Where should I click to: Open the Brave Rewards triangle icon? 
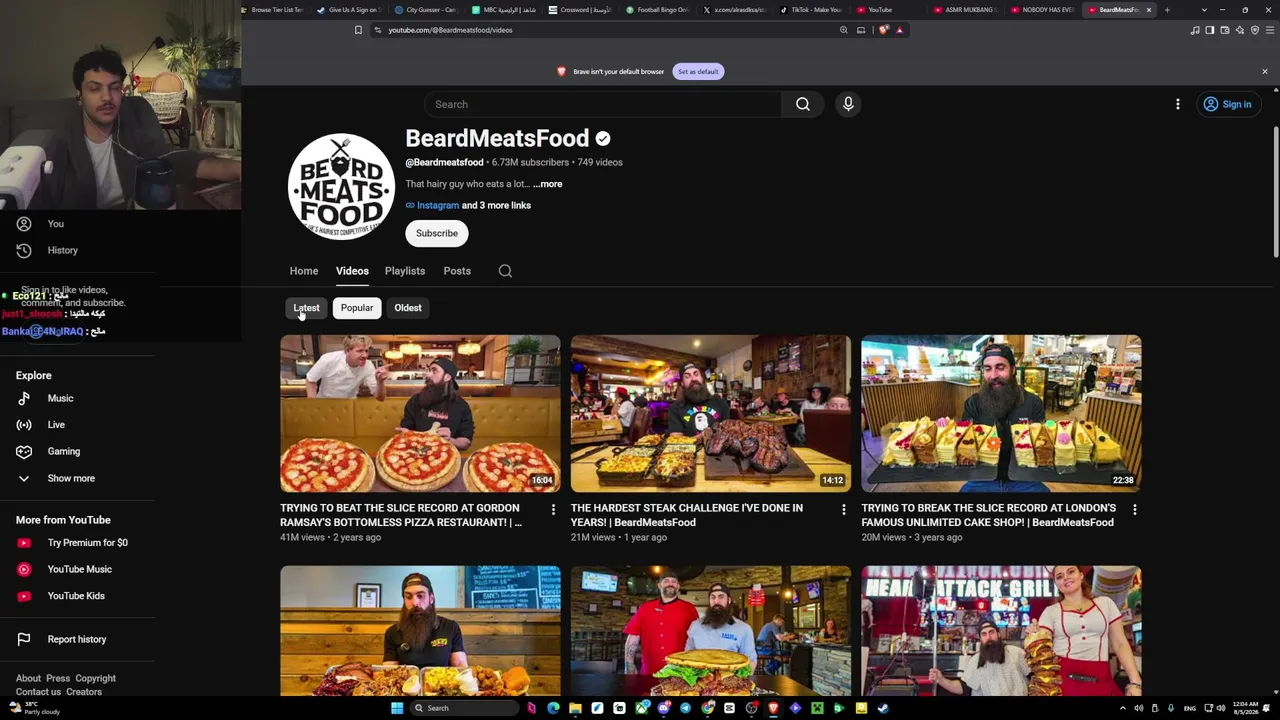899,30
